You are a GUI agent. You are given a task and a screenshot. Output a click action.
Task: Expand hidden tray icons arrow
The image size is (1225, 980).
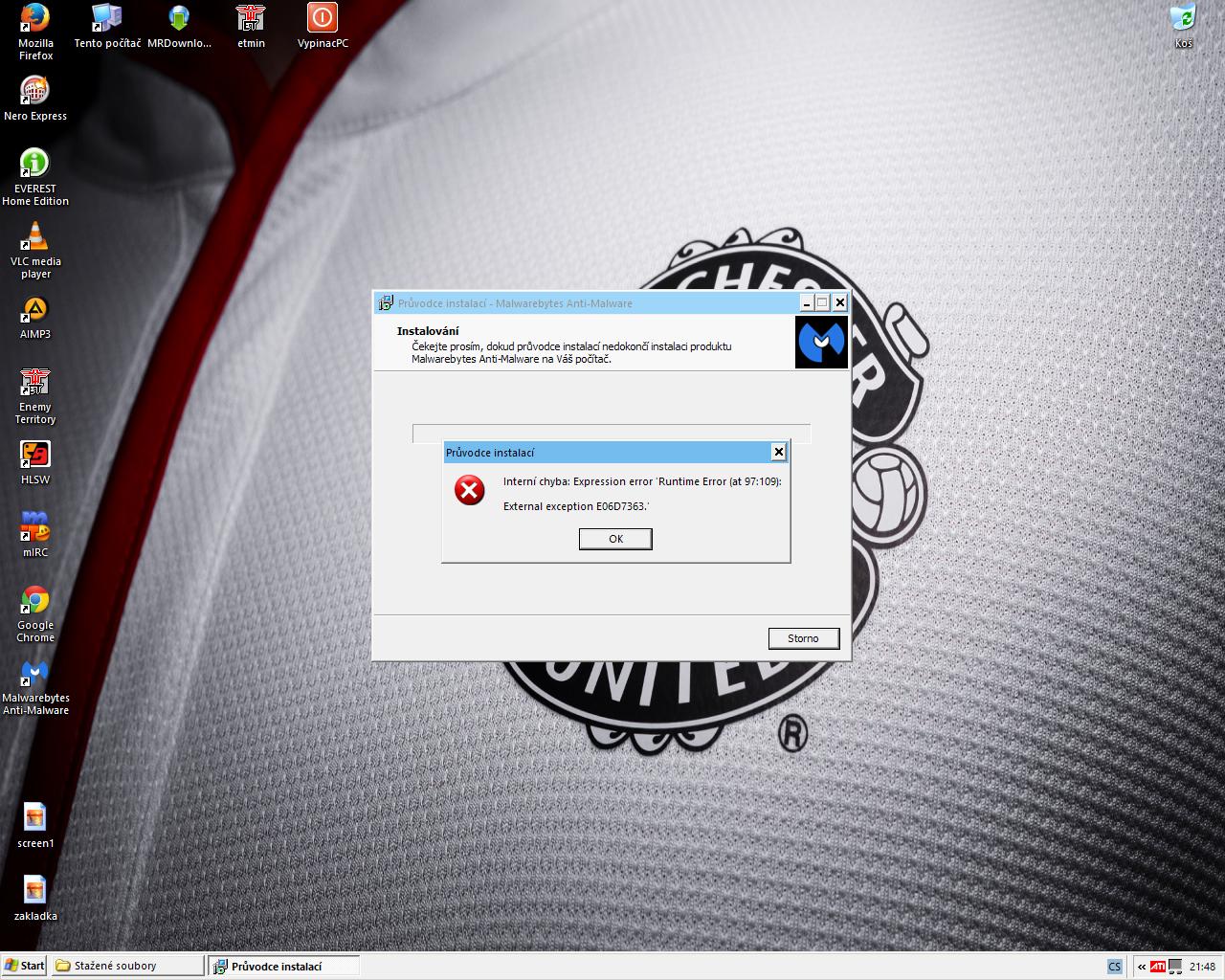pos(1142,967)
